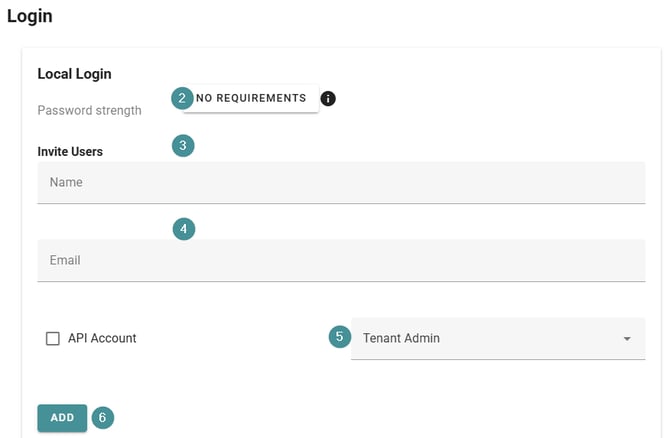Click the Email placeholder text
Screen dimensions: 670x438
[65, 260]
